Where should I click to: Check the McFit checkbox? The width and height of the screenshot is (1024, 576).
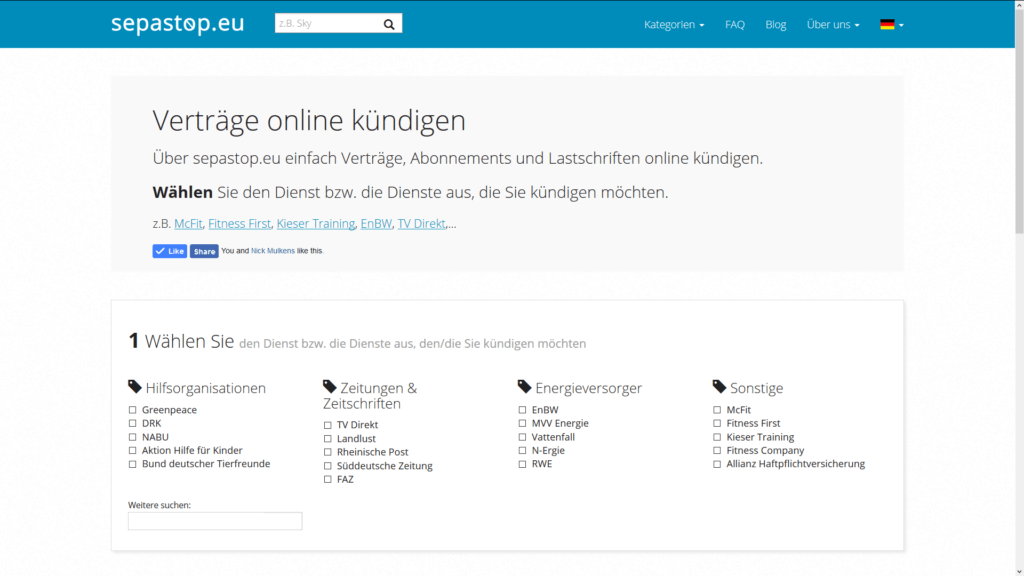(717, 410)
